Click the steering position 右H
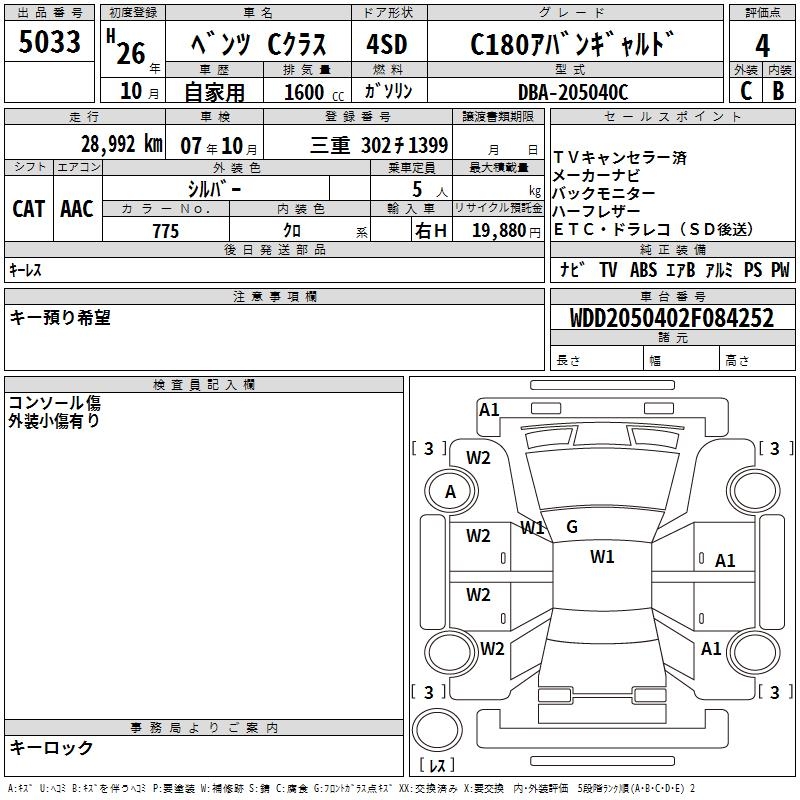The width and height of the screenshot is (800, 800). 431,231
